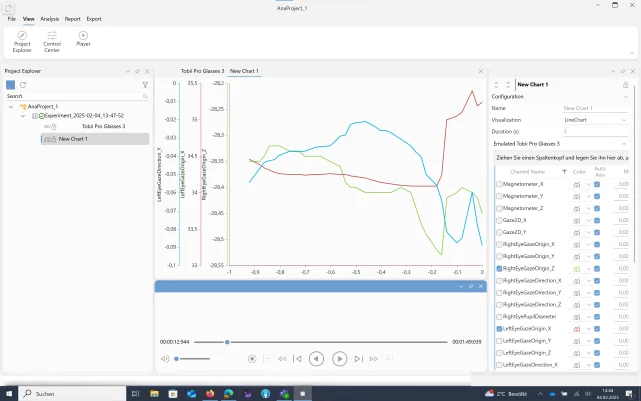Collapse the Configuration section
This screenshot has height=401, width=641.
pos(625,97)
